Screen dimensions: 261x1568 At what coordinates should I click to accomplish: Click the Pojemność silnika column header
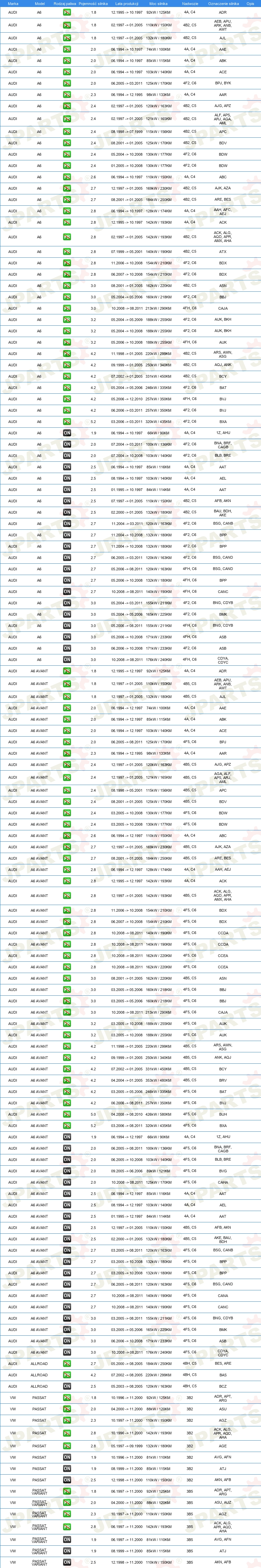tap(93, 4)
